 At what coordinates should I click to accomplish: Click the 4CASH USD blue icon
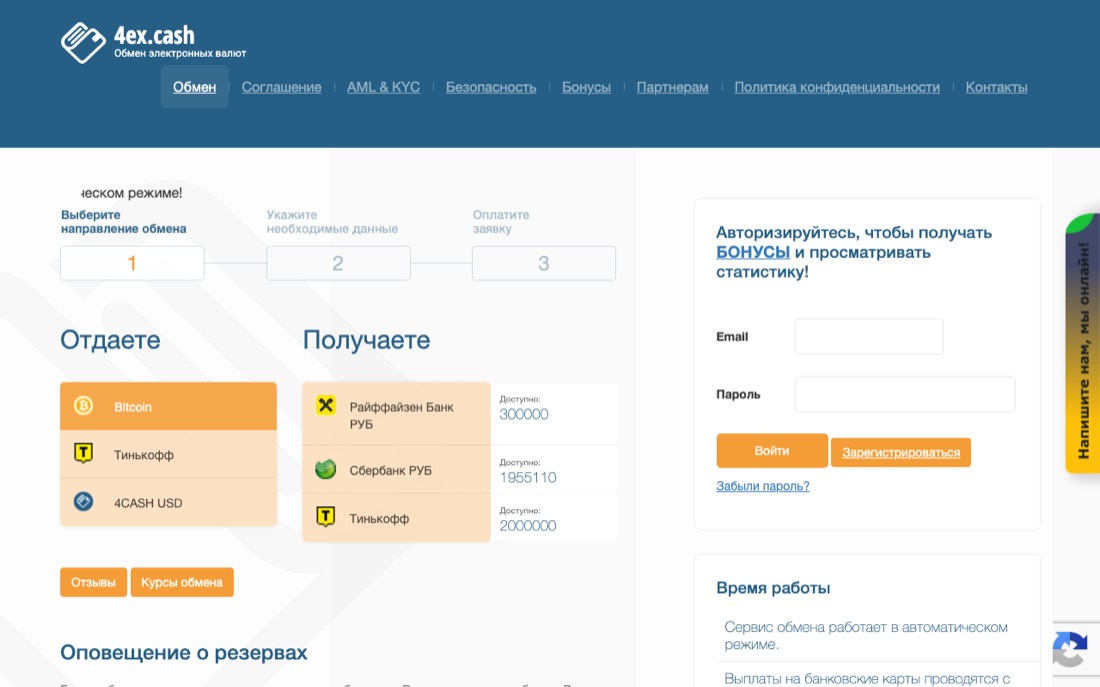(83, 502)
